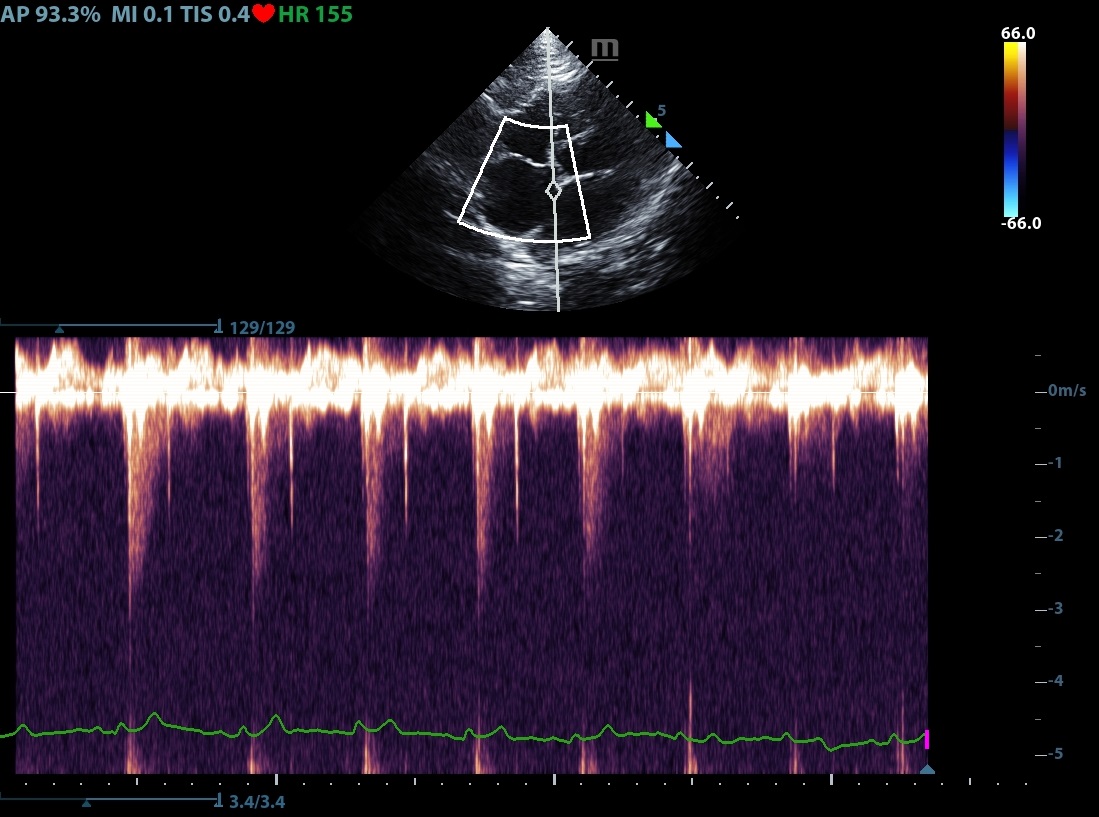Click the 'TIS 0.4' value
1099x817 pixels.
(x=215, y=14)
